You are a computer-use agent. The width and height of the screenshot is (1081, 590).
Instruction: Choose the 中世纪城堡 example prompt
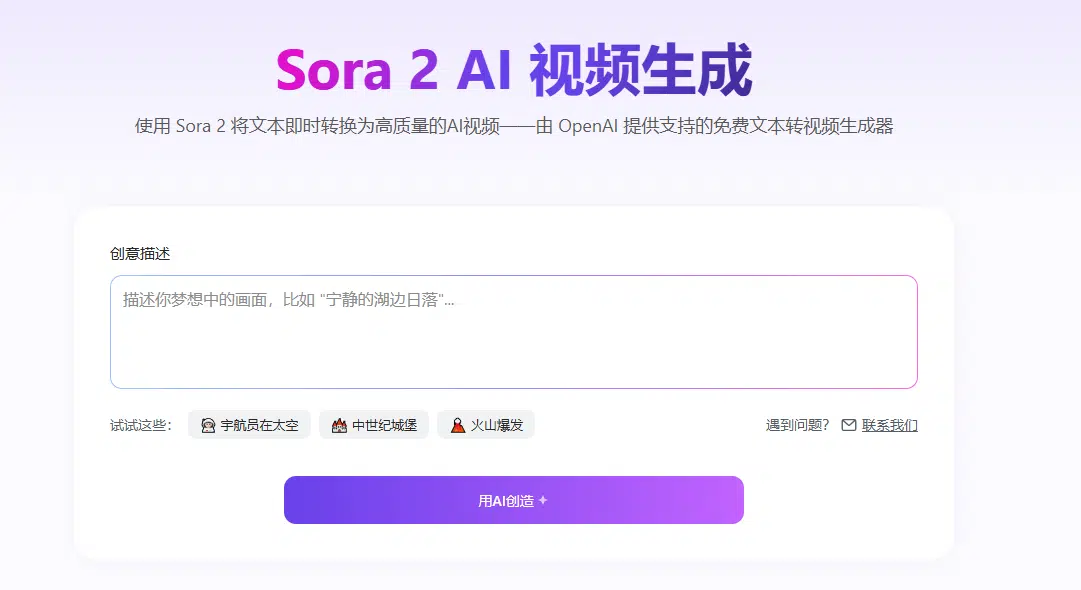[384, 425]
